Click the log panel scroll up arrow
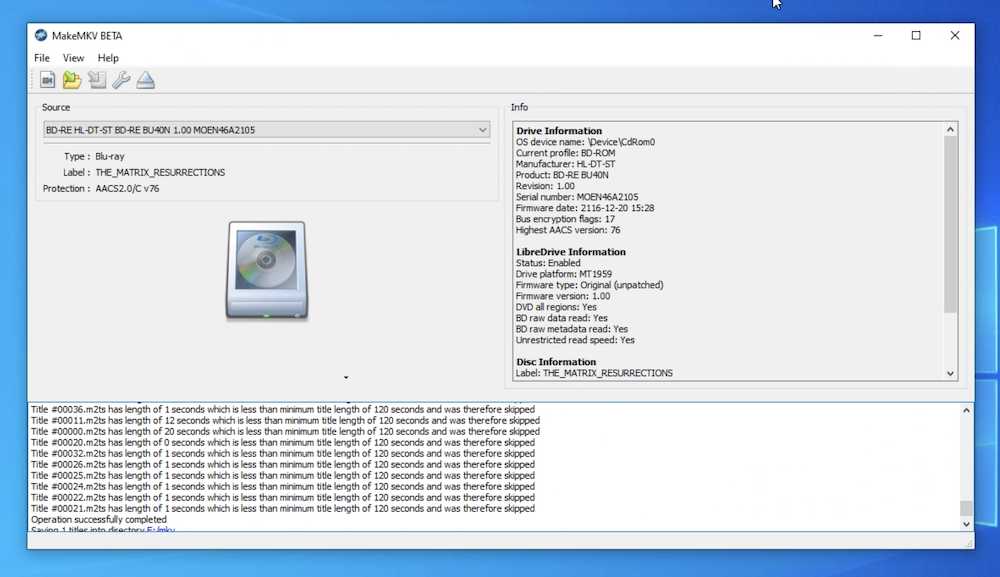The height and width of the screenshot is (577, 1000). coord(966,411)
